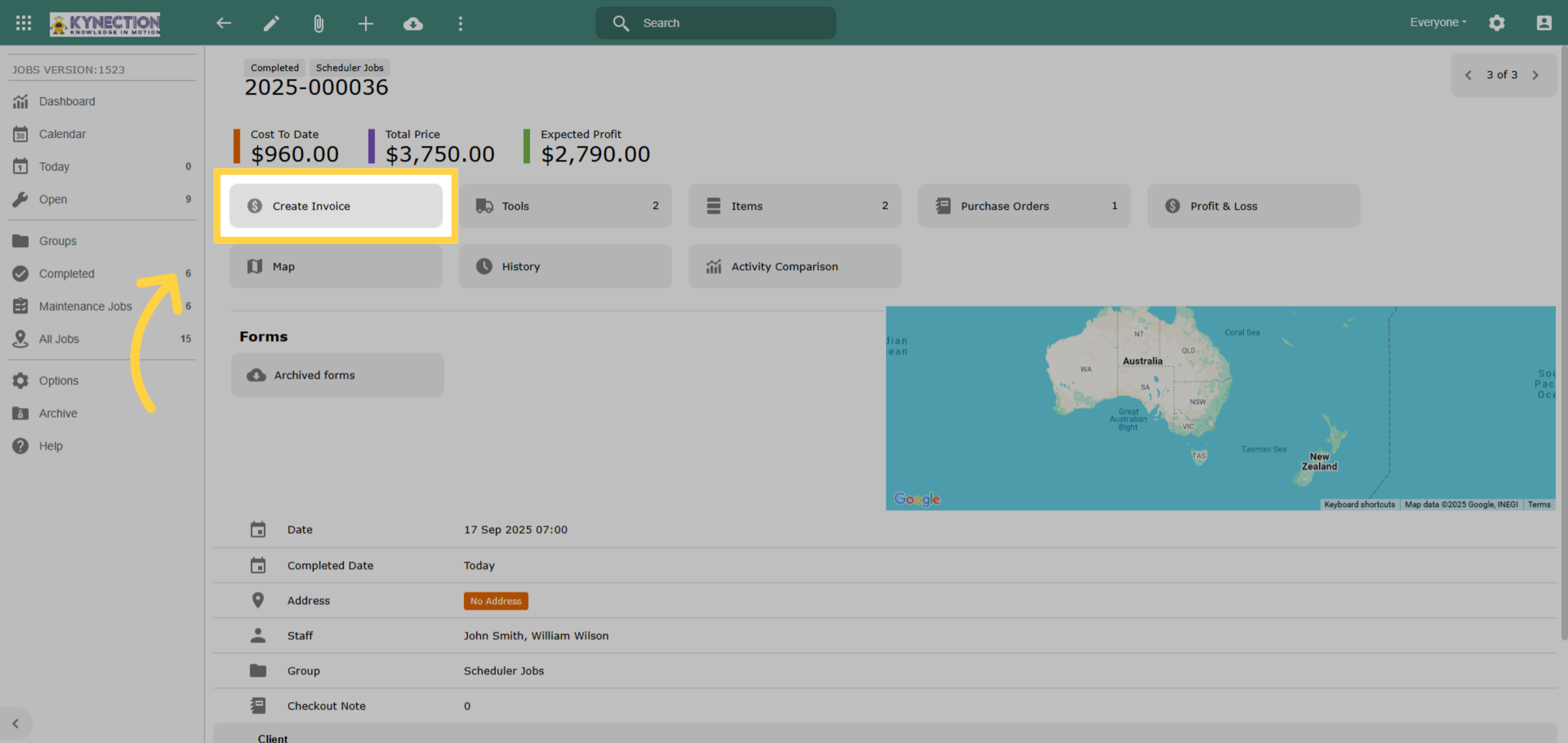Viewport: 1568px width, 743px height.
Task: Click the Expected Profit value $2,790.00
Action: pyautogui.click(x=595, y=155)
